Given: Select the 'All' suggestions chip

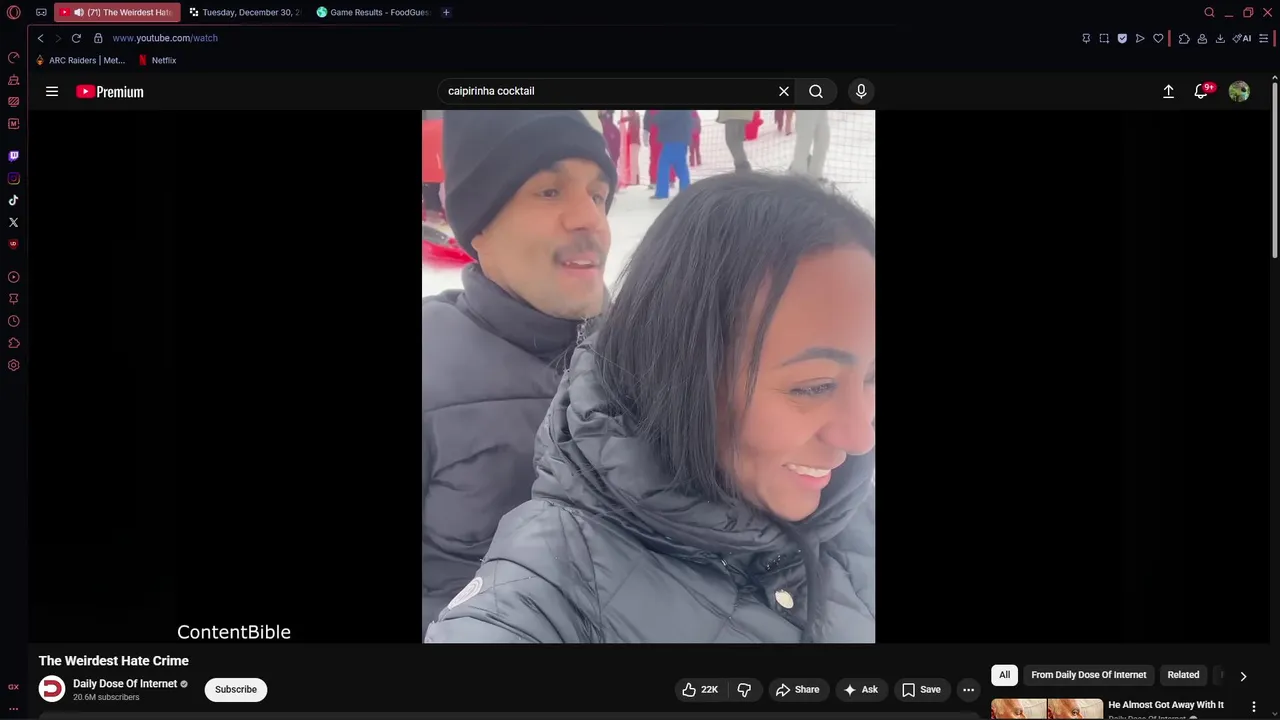Looking at the screenshot, I should tap(1005, 675).
